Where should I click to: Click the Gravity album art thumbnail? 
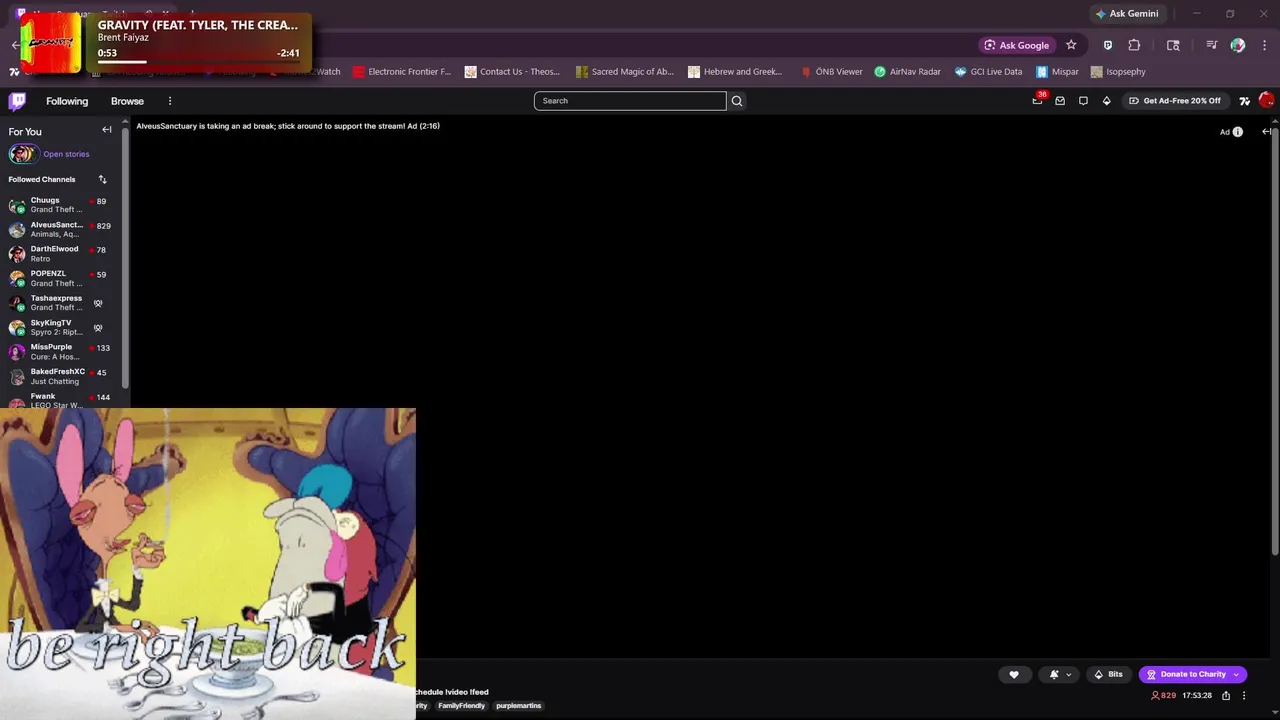click(50, 42)
